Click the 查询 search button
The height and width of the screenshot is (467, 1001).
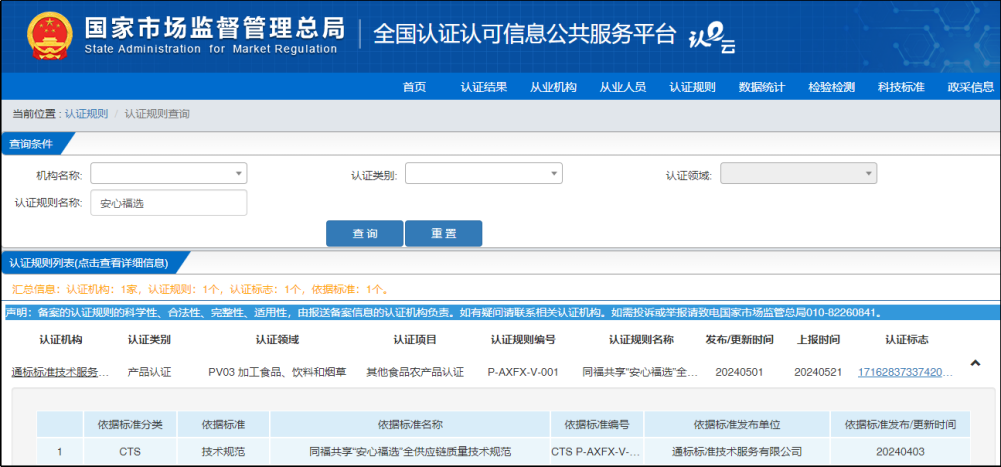[364, 233]
